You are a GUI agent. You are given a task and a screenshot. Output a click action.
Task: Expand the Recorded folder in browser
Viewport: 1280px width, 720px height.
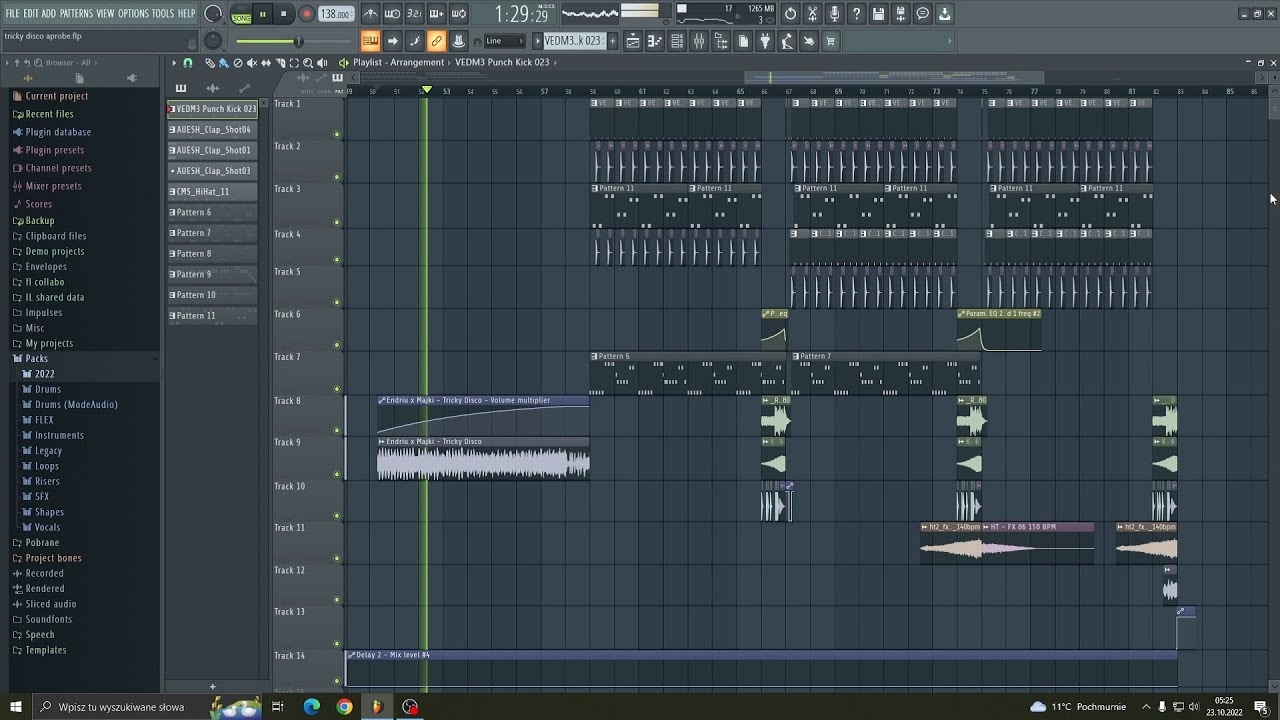click(44, 573)
